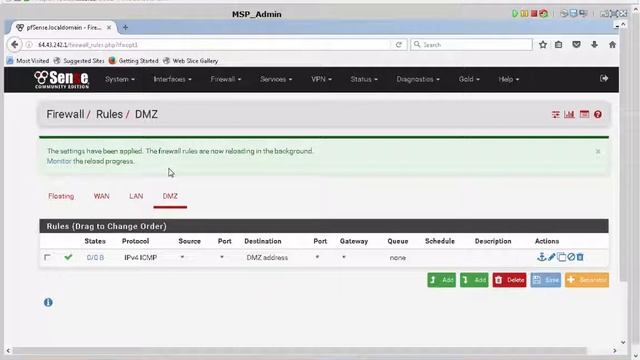This screenshot has height=360, width=640.
Task: Click the anchor icon in the ICMP rule's Actions
Action: tap(541, 257)
